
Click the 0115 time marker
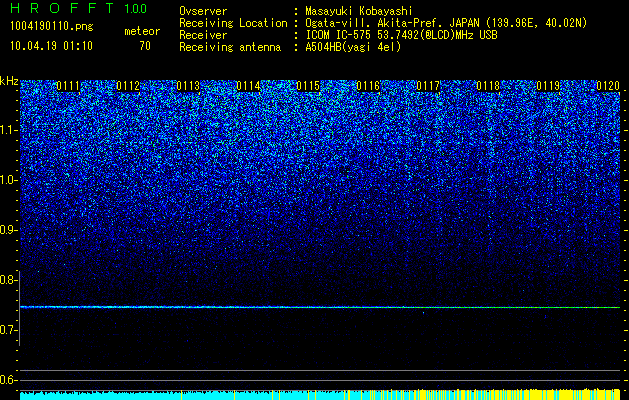click(x=308, y=86)
